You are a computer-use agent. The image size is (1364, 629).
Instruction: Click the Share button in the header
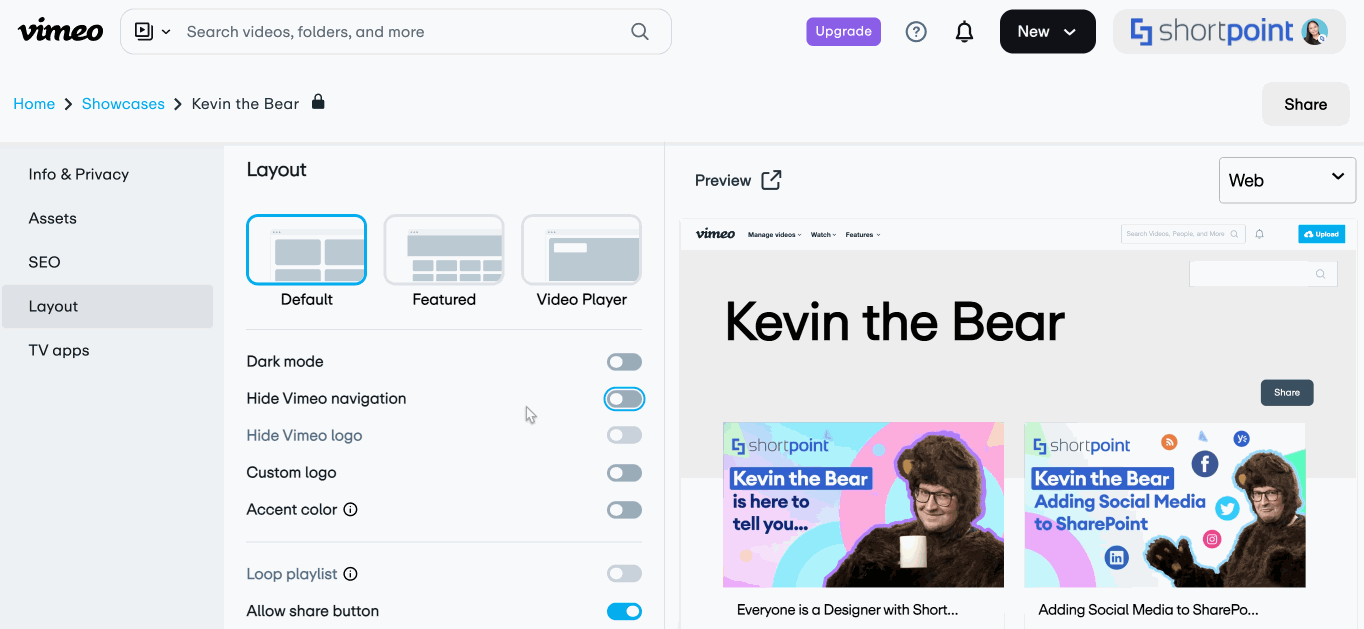pos(1305,104)
